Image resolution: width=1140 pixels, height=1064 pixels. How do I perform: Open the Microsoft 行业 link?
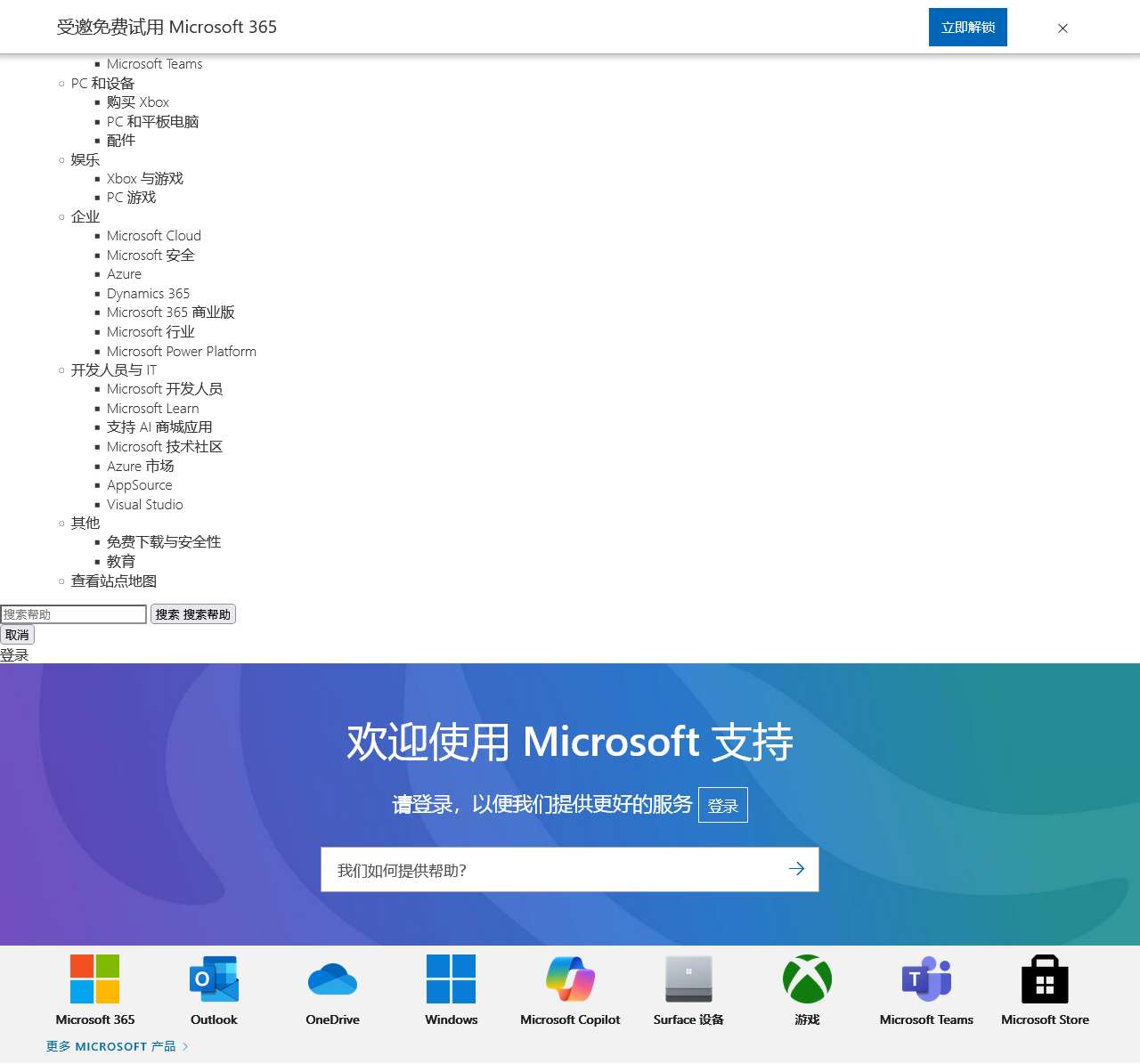pyautogui.click(x=151, y=332)
